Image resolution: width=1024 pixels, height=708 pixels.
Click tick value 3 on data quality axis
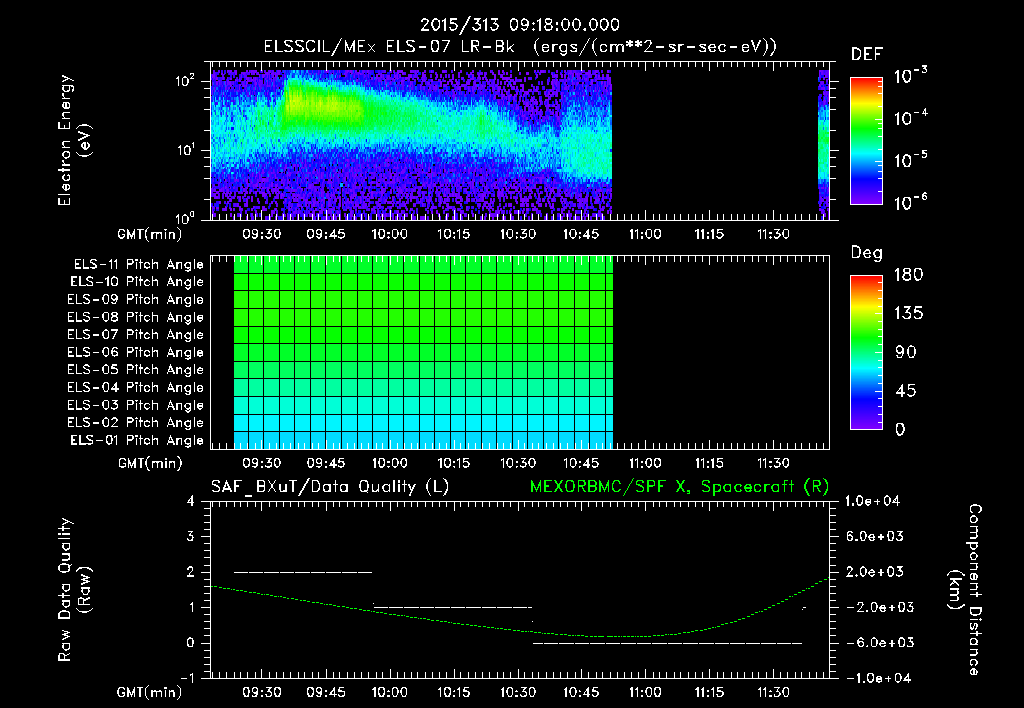tap(191, 537)
